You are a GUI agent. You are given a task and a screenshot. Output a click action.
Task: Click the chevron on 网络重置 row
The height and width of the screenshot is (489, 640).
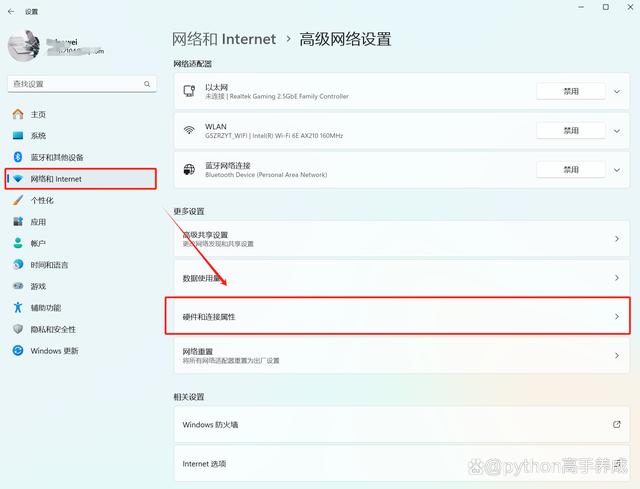pos(617,356)
